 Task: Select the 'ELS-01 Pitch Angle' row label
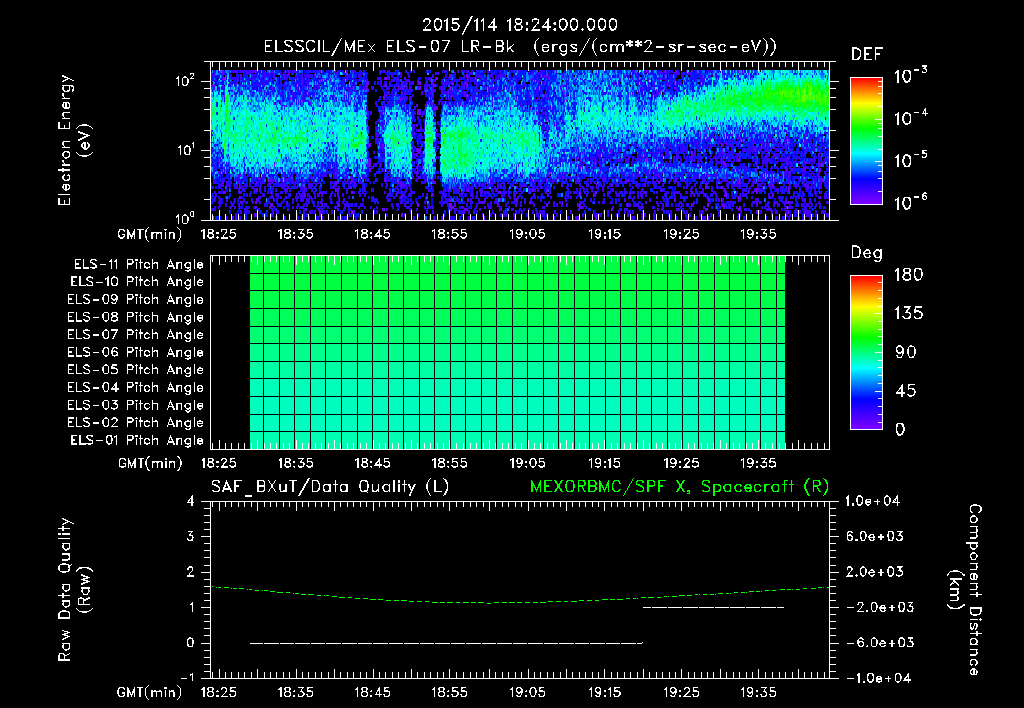[137, 440]
